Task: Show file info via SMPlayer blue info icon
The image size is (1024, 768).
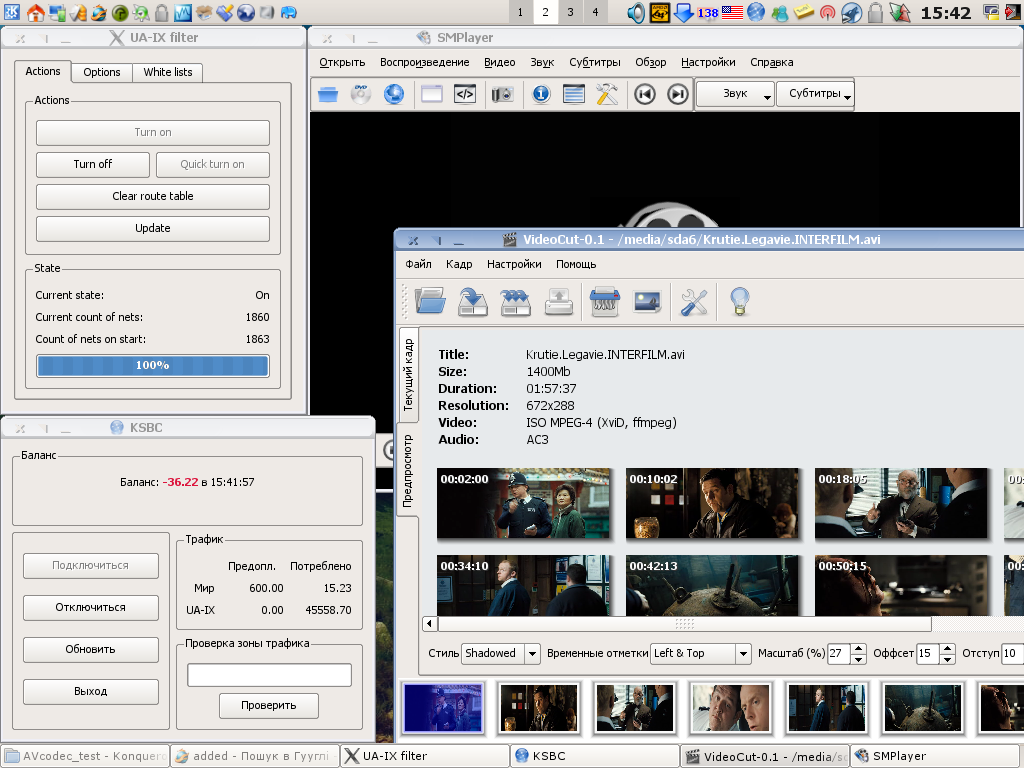Action: [x=541, y=94]
